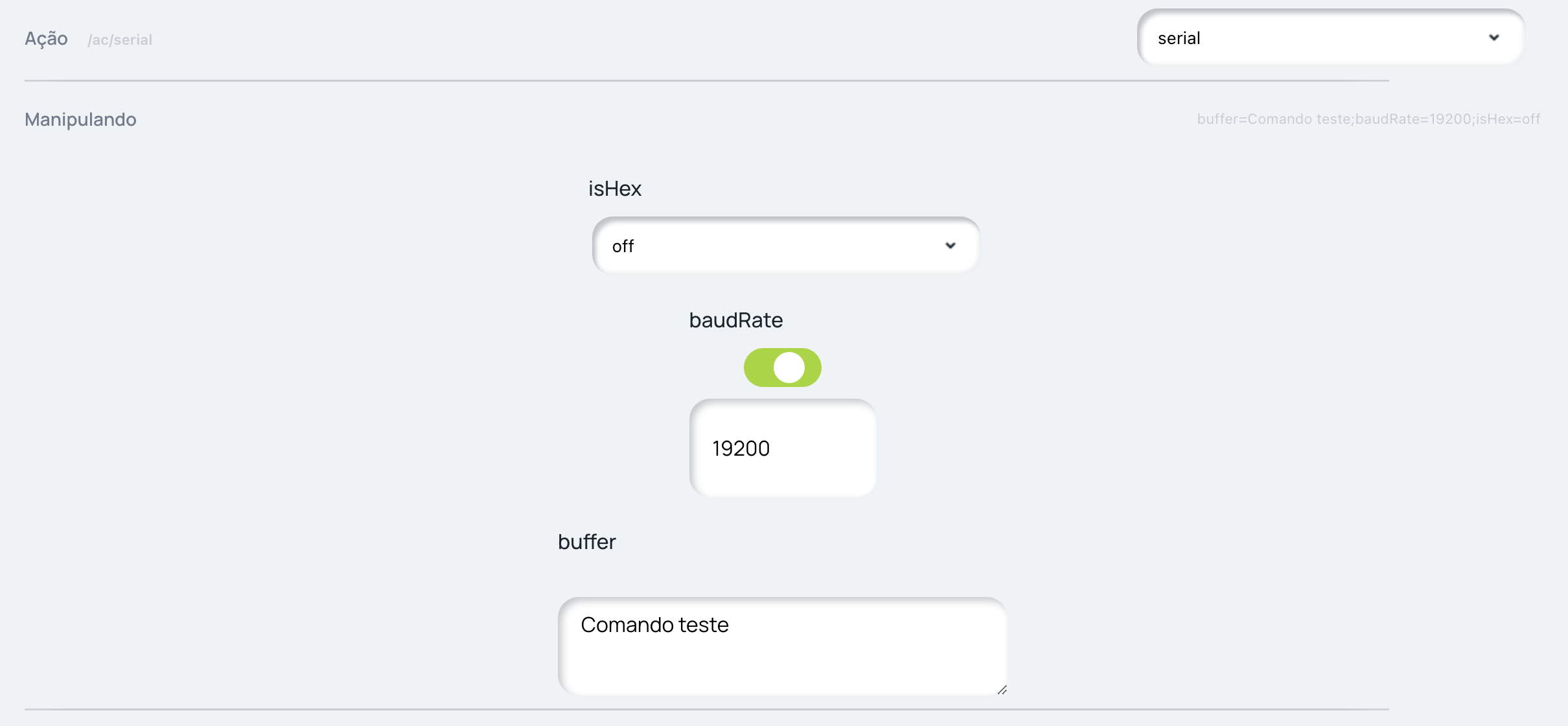Image resolution: width=1568 pixels, height=726 pixels.
Task: Click the "serial" value text in the action selector
Action: coord(1179,39)
